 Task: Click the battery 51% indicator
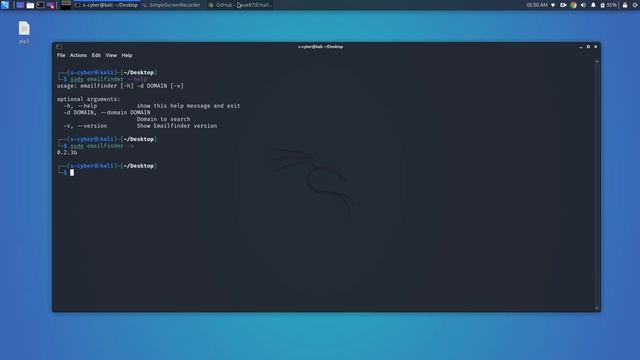[x=608, y=5]
